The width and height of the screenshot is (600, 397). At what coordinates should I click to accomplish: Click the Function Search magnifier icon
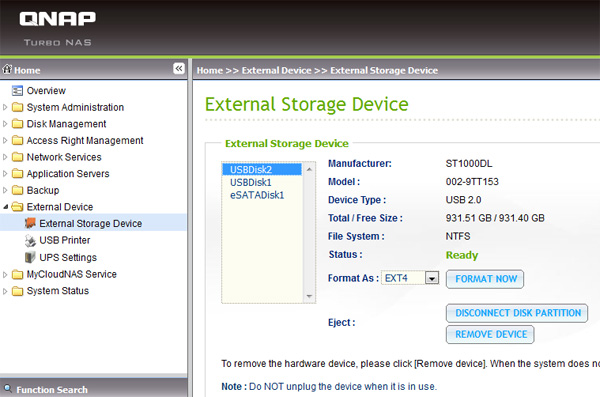pyautogui.click(x=8, y=389)
